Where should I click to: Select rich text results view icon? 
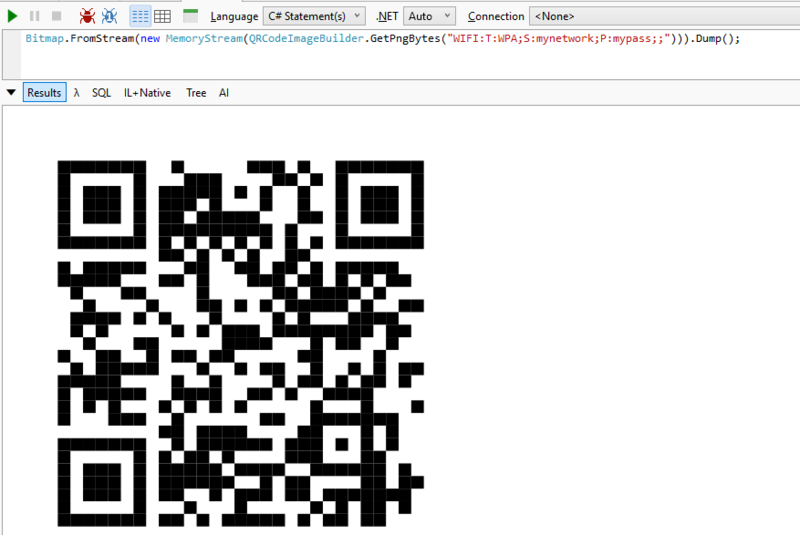(140, 16)
